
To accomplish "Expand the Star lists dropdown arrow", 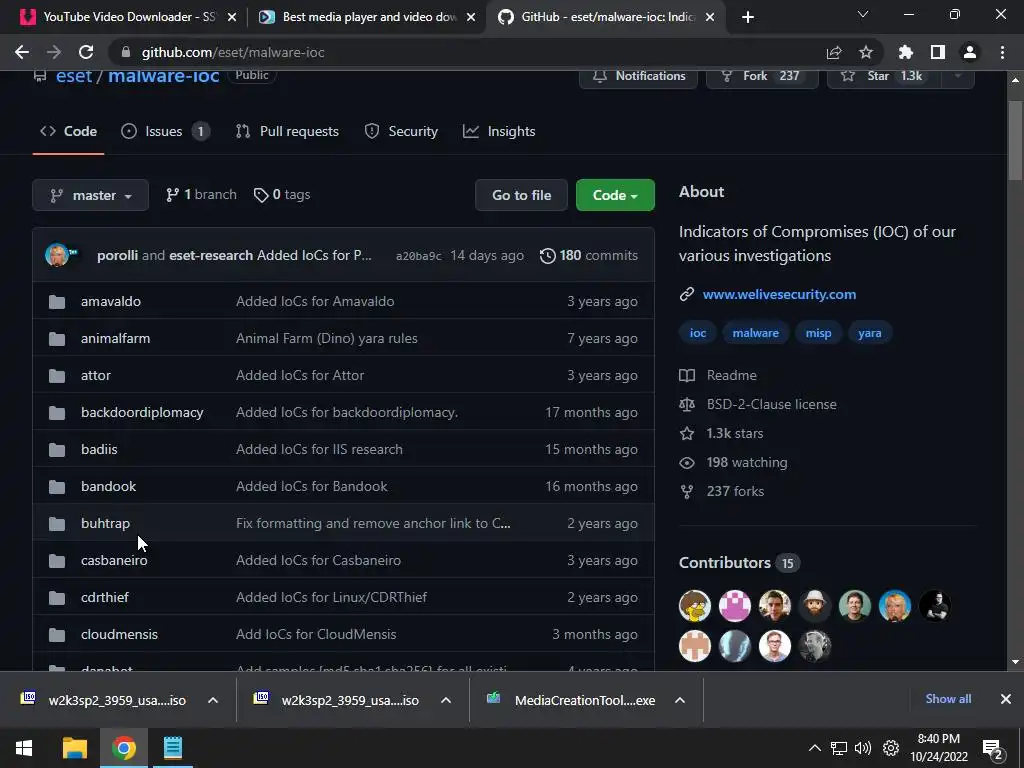I will pyautogui.click(x=958, y=76).
